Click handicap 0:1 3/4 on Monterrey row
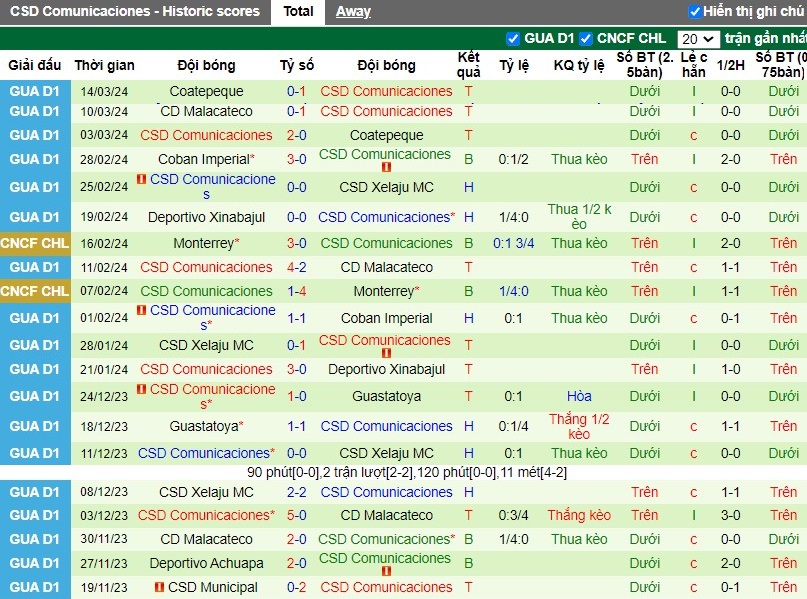Viewport: 807px width, 599px height. [514, 243]
